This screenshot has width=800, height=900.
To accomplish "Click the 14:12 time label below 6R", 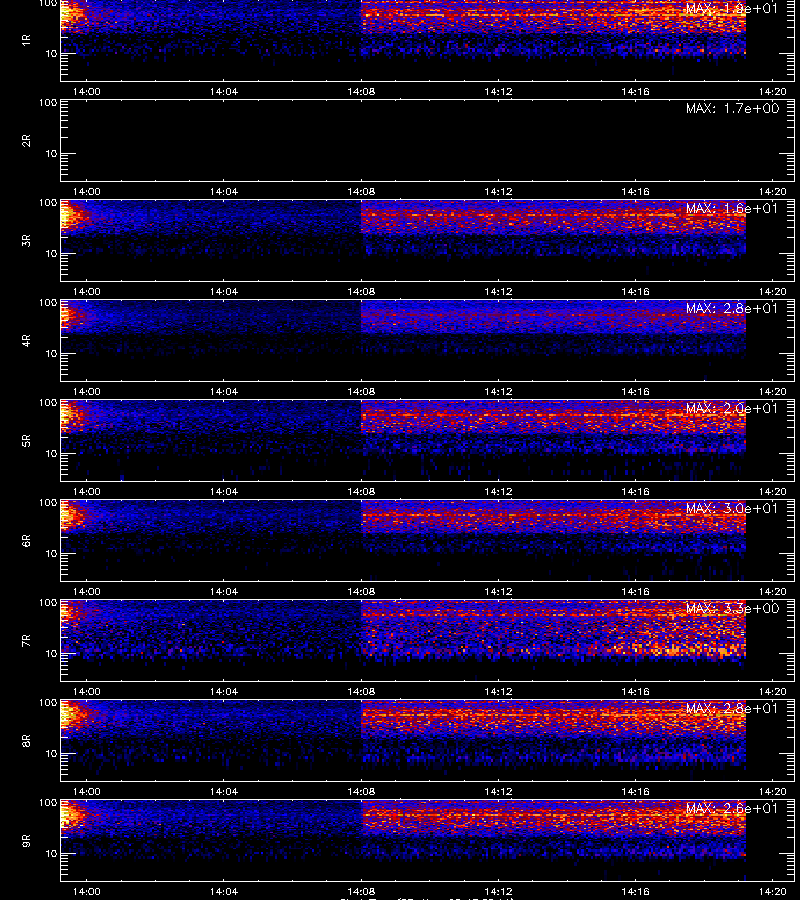I will pos(498,592).
